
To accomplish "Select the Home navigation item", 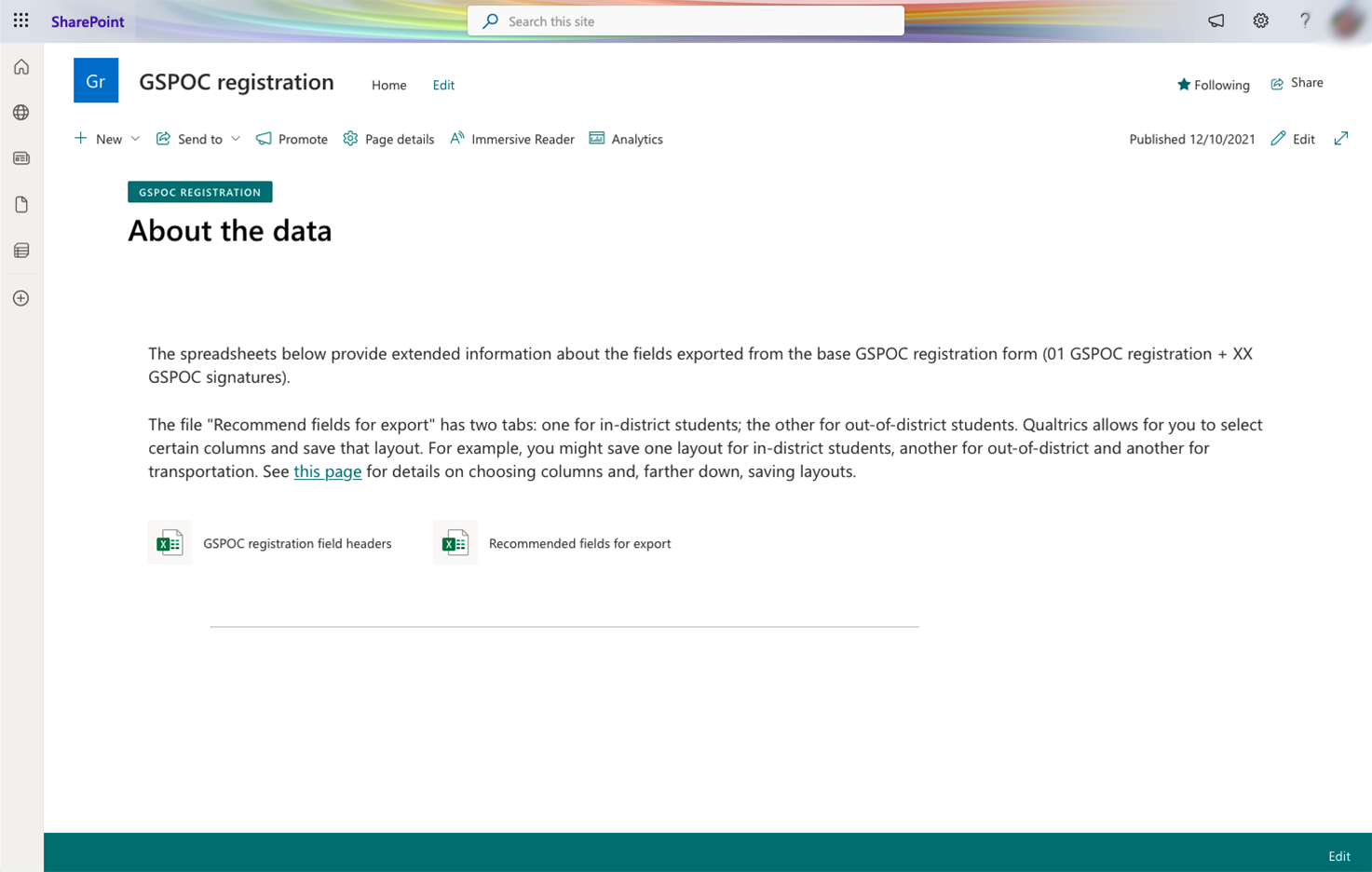I will coord(388,85).
